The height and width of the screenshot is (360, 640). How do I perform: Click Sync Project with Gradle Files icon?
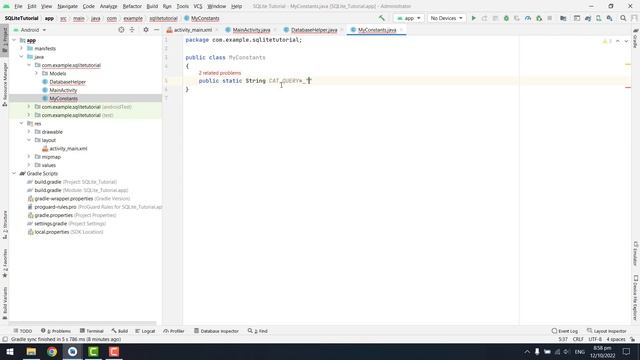(x=588, y=18)
